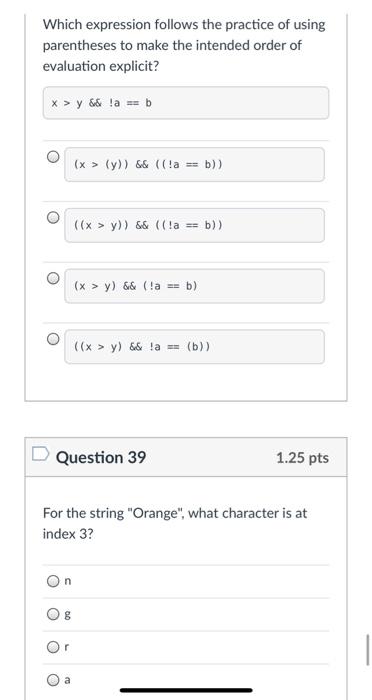Pick radio option ((x > y) && !a == (b))
Image resolution: width=372 pixels, height=700 pixels.
[x=54, y=339]
